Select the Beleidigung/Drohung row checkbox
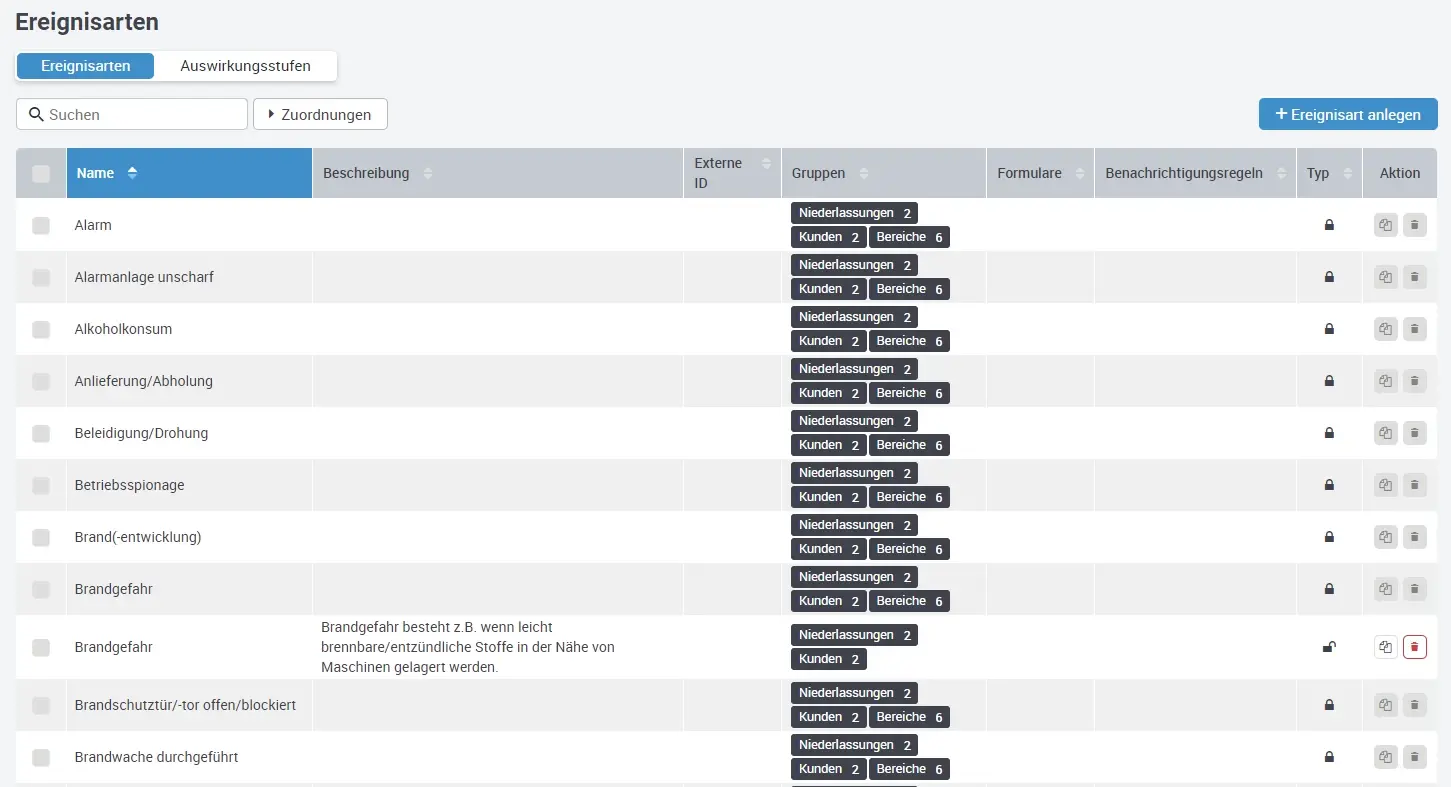Screen dimensions: 1451x787 [41, 433]
